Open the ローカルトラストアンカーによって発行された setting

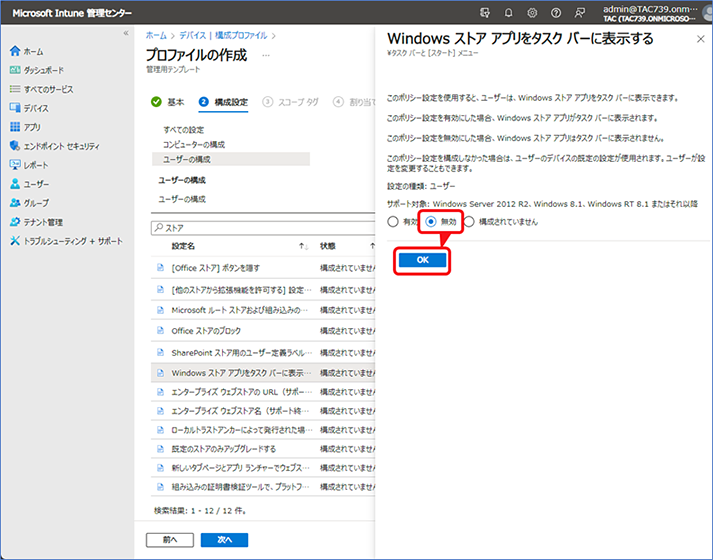pos(241,430)
